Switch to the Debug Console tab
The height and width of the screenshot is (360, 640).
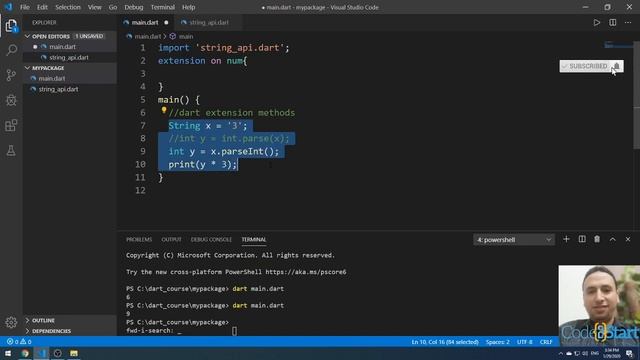point(211,240)
